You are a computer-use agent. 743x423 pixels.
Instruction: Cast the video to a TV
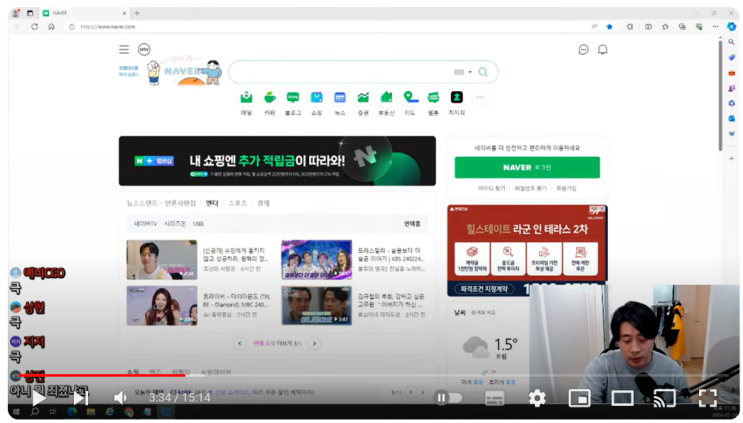tap(664, 398)
